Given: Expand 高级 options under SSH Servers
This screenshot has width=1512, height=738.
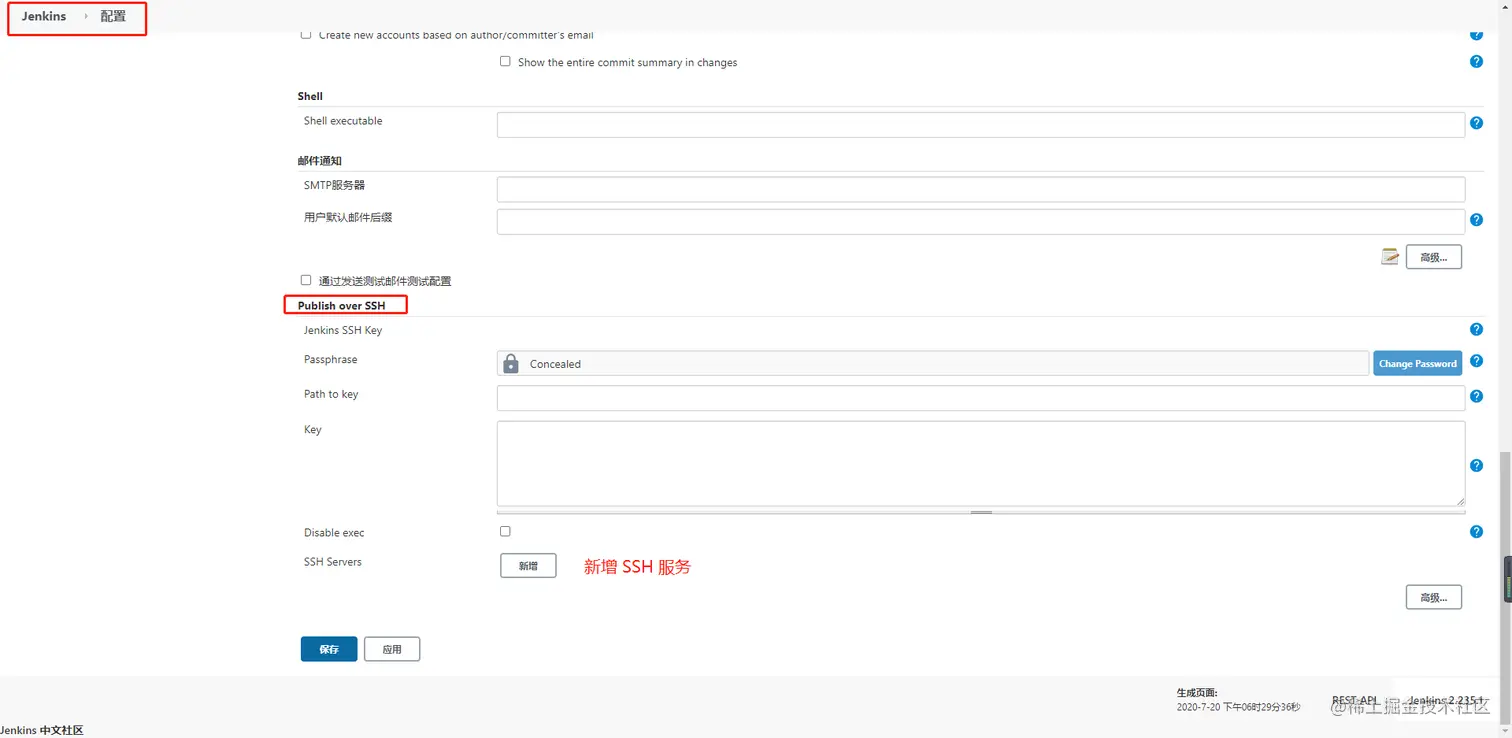Looking at the screenshot, I should coord(1433,597).
